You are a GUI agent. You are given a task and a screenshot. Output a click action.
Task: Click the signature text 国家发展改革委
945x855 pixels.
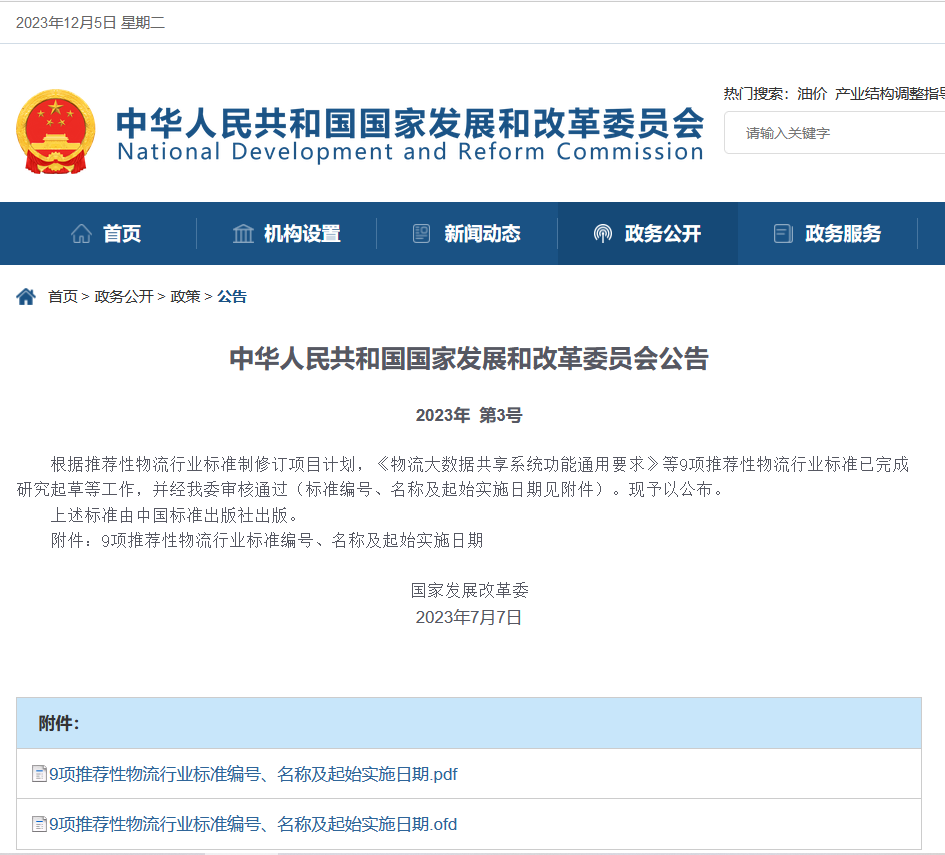pos(469,590)
